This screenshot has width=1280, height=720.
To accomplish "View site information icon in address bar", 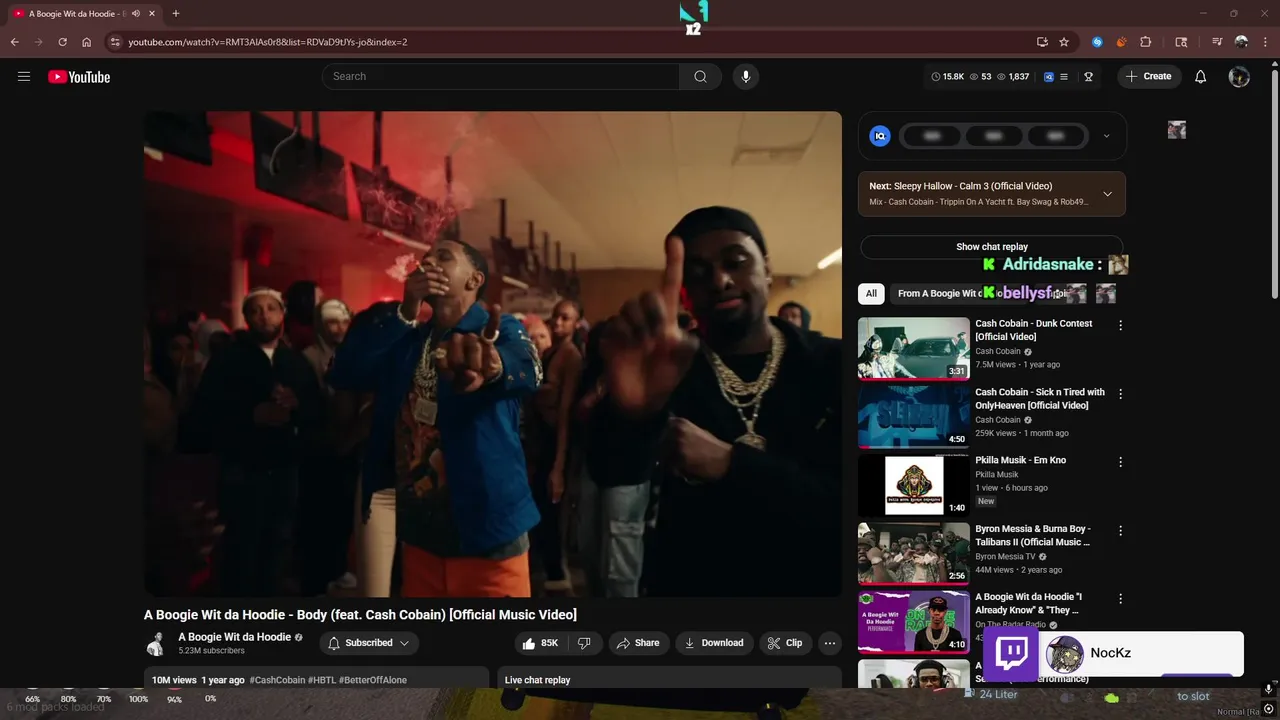I will pos(115,42).
